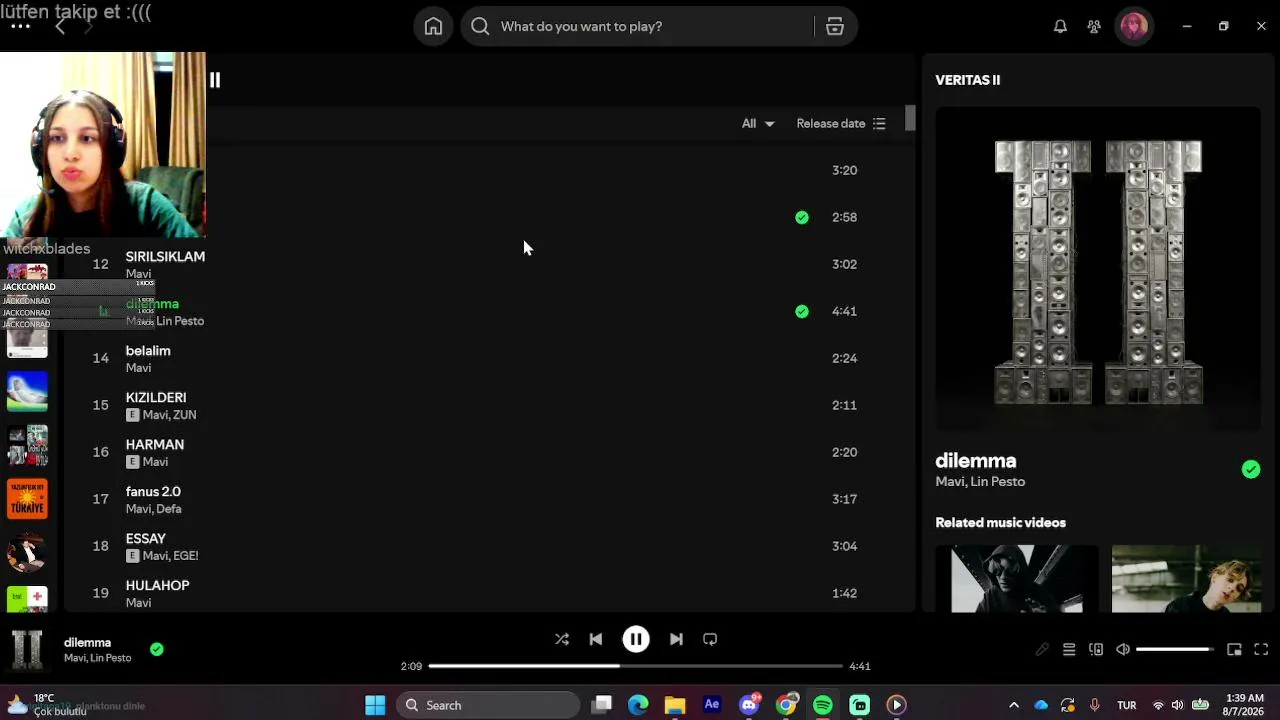Open the VERITAS II panel title

968,80
